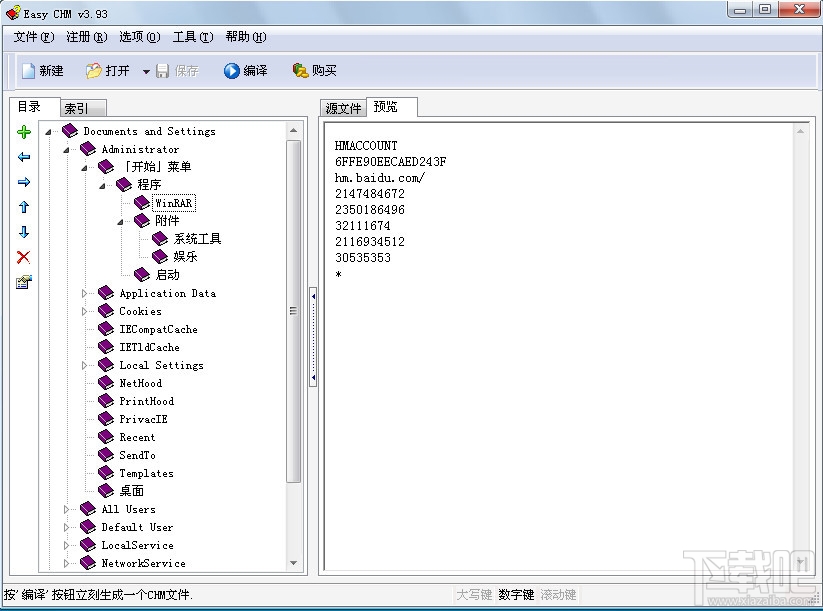Collapse the Documents and Settings tree node
The image size is (823, 611).
(x=48, y=131)
